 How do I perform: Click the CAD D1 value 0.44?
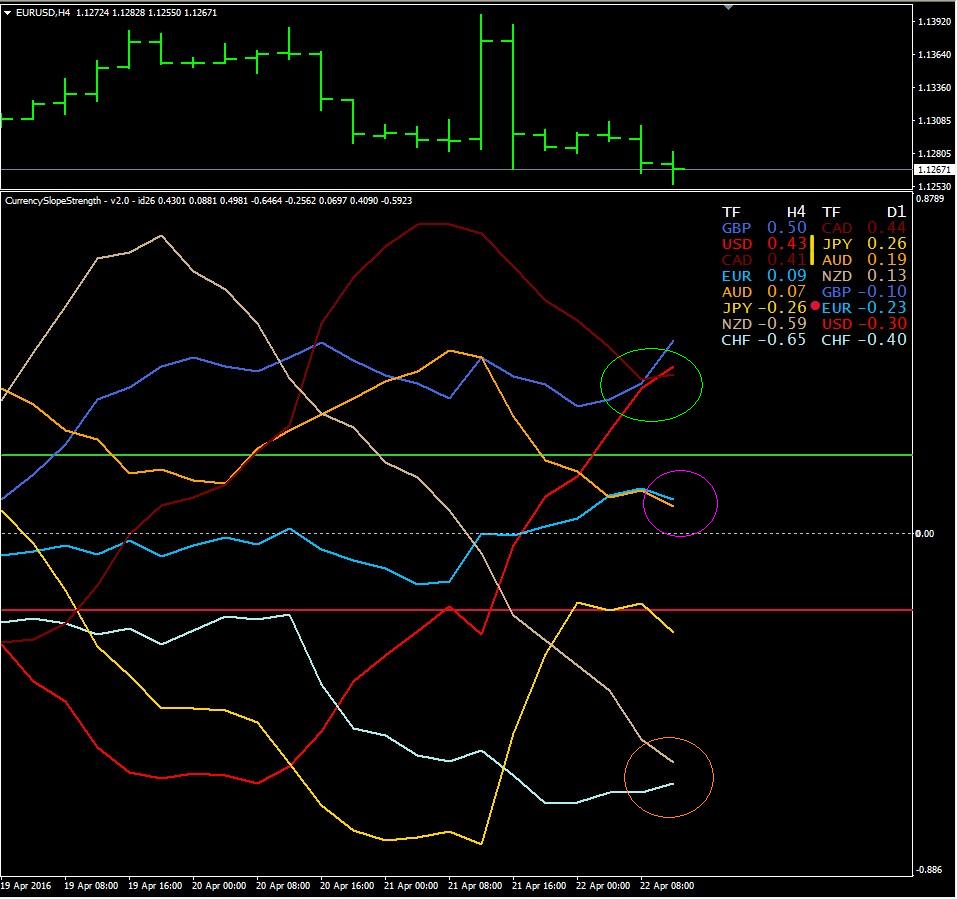pos(887,227)
